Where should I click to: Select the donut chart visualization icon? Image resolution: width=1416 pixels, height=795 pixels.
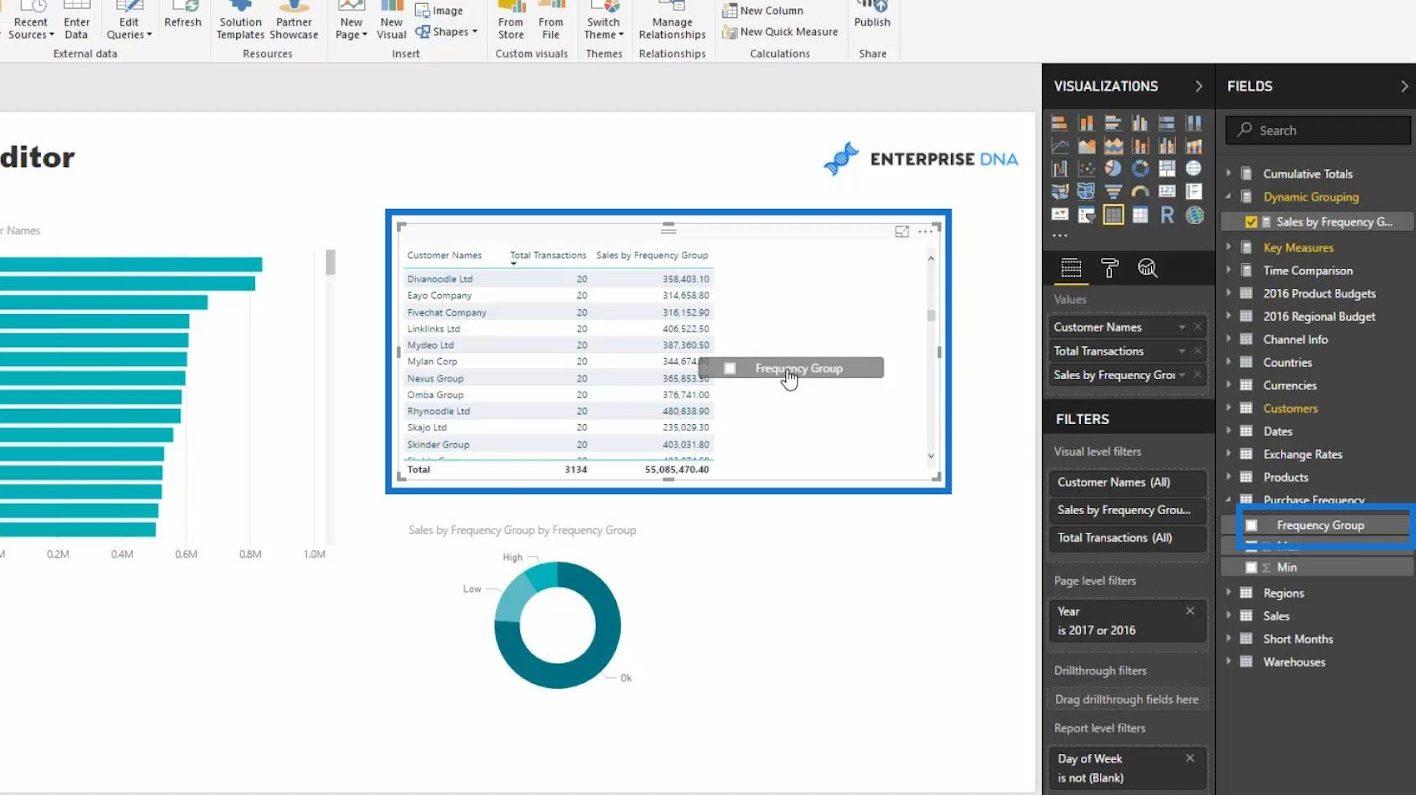[x=1140, y=168]
